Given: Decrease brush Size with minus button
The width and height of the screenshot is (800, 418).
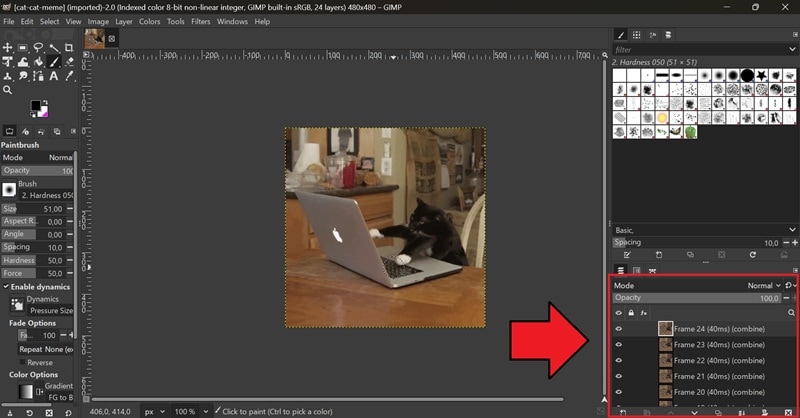Looking at the screenshot, I should click(x=70, y=209).
